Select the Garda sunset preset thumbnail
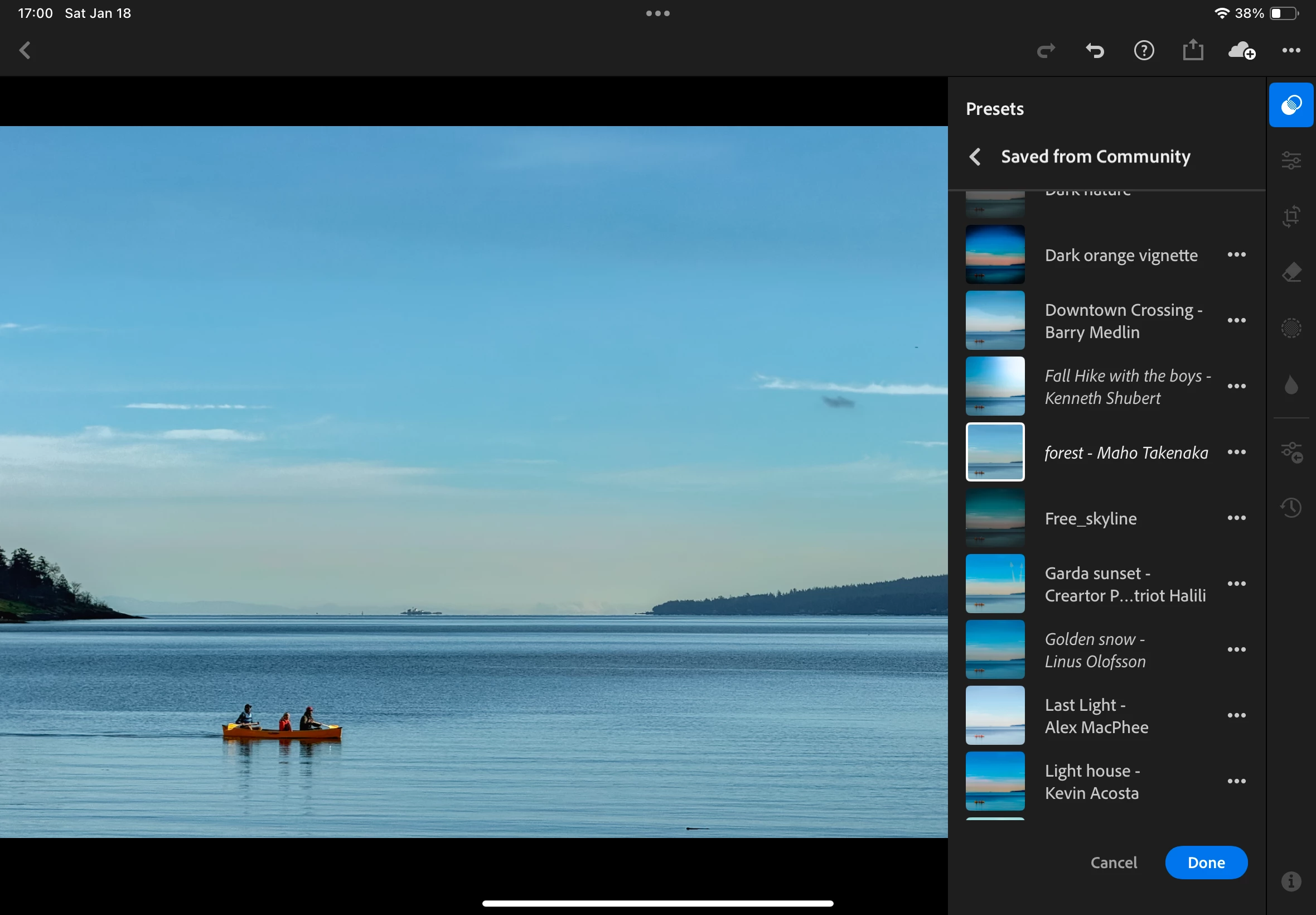 [995, 584]
